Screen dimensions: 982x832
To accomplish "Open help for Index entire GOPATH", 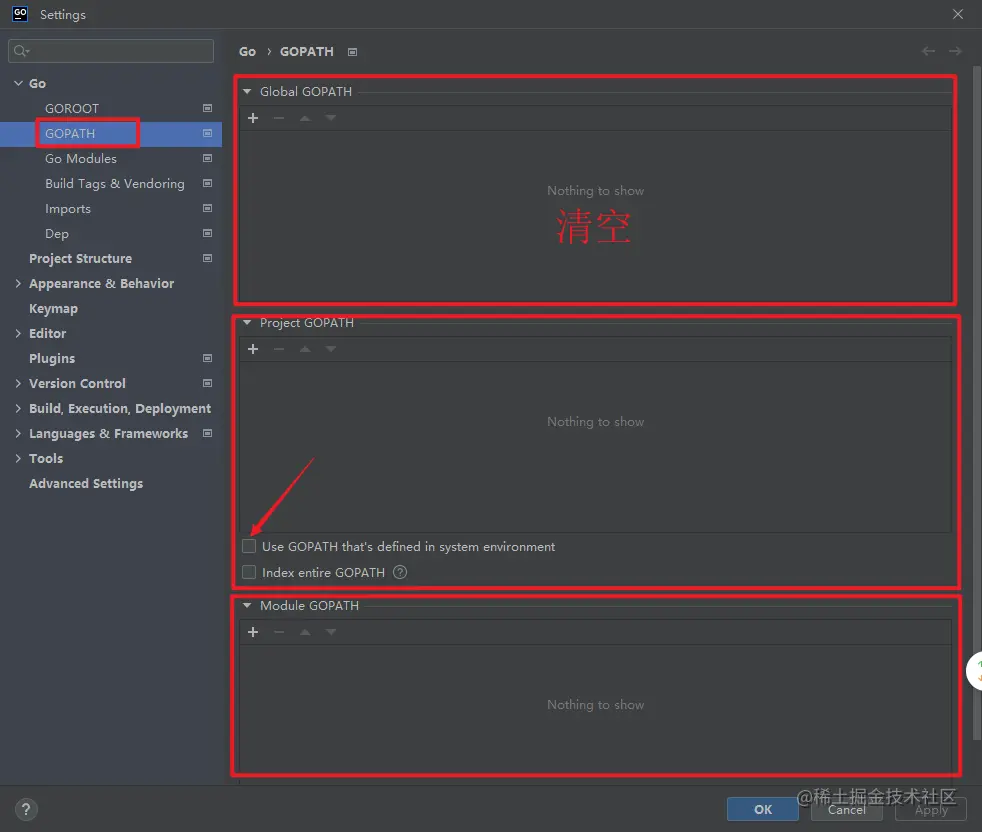I will click(400, 572).
